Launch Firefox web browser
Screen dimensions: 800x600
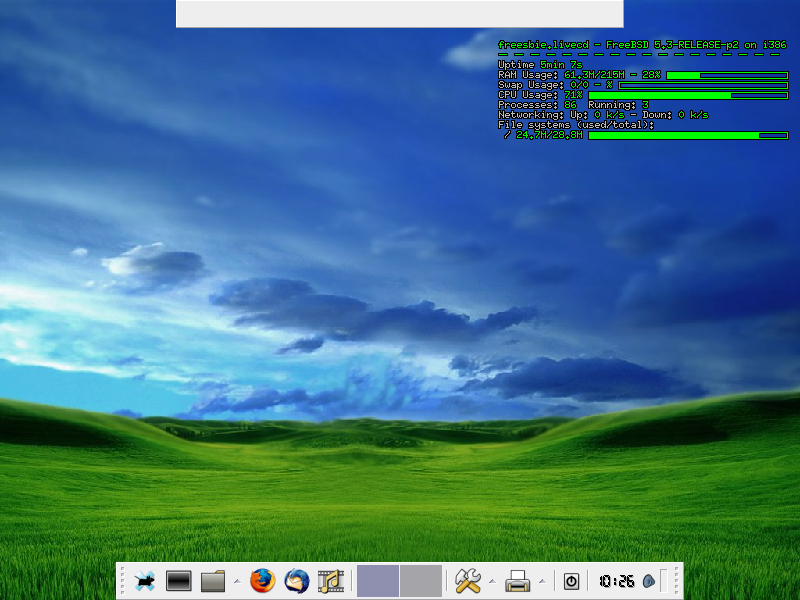click(x=263, y=581)
